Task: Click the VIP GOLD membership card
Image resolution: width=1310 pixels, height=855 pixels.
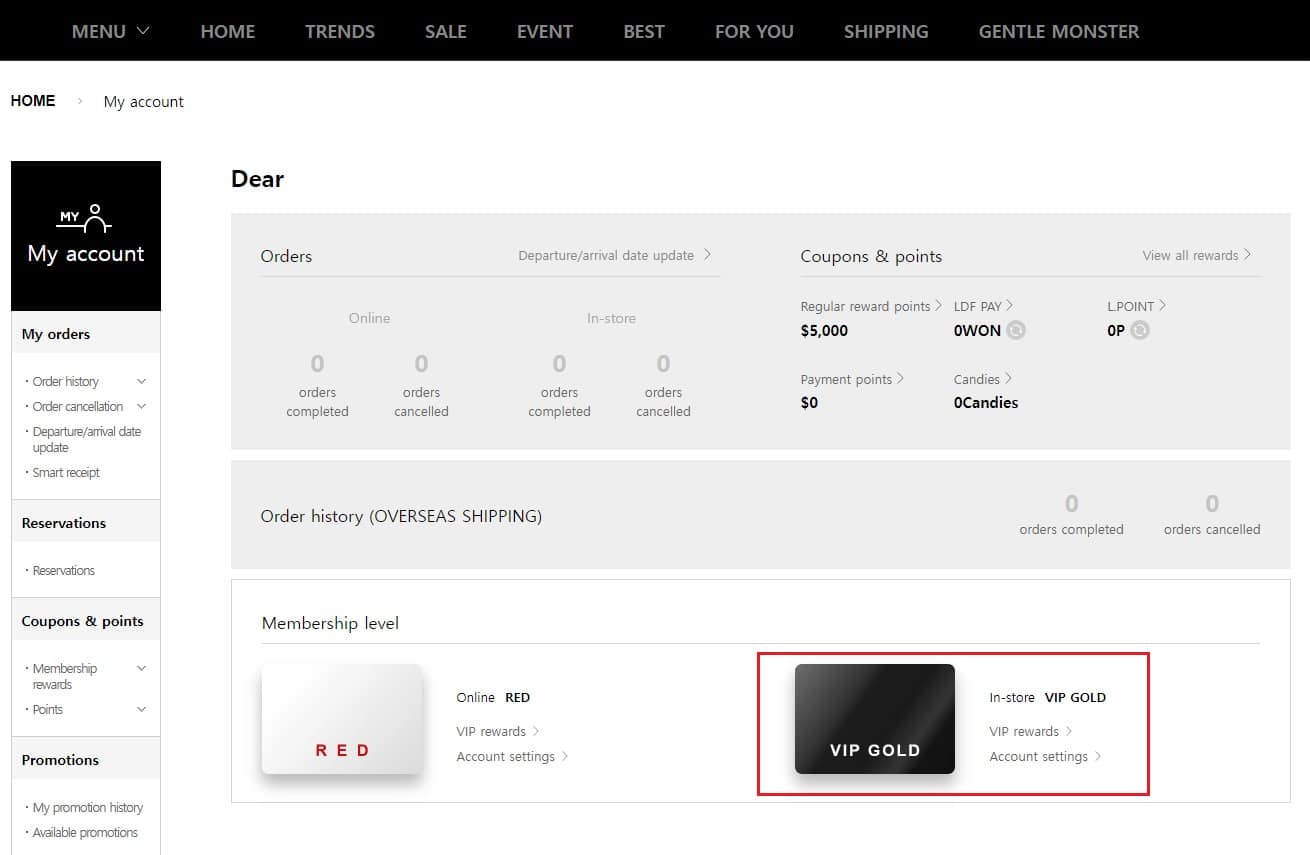Action: click(x=874, y=718)
